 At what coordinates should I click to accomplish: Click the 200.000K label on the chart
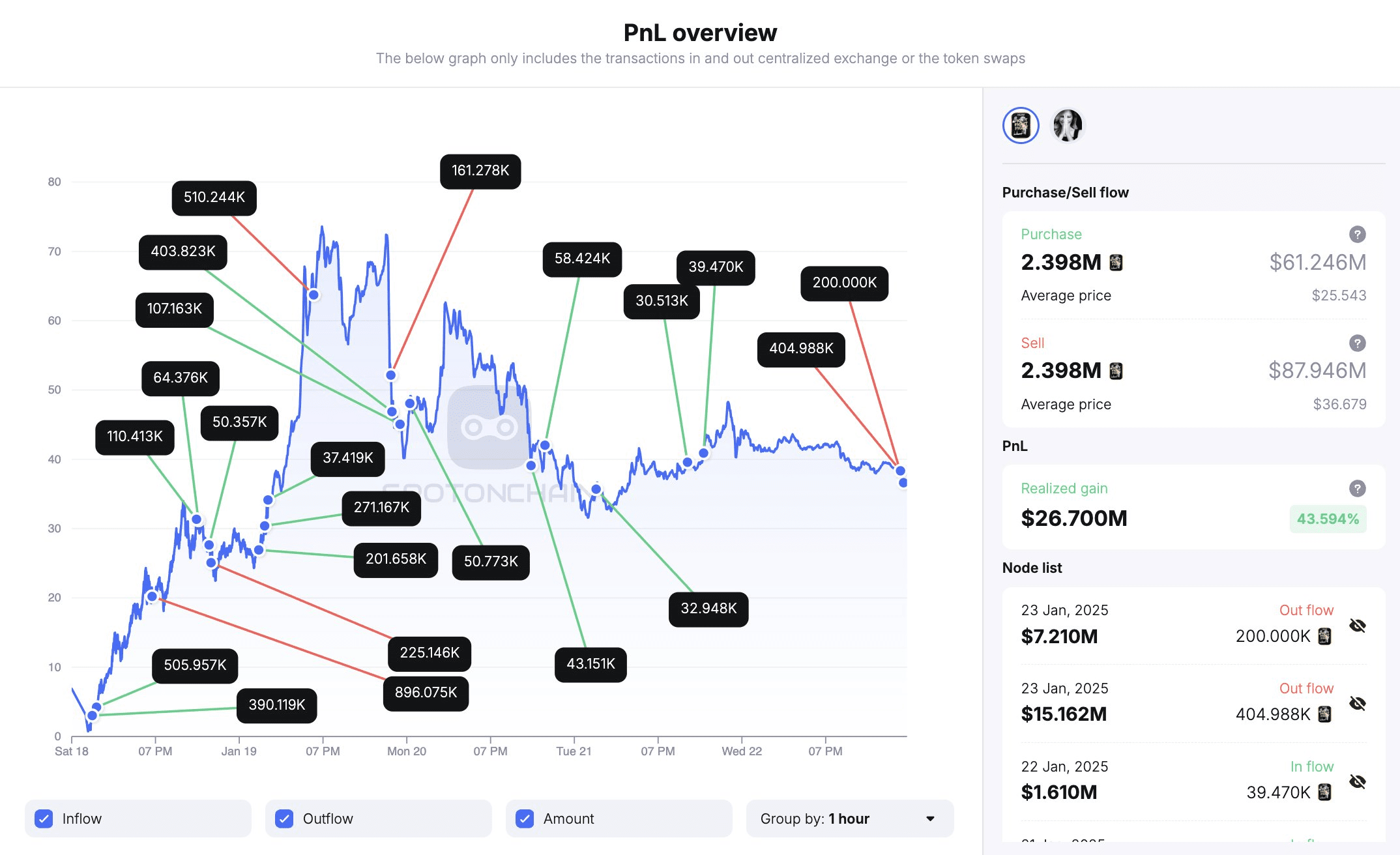pos(844,283)
